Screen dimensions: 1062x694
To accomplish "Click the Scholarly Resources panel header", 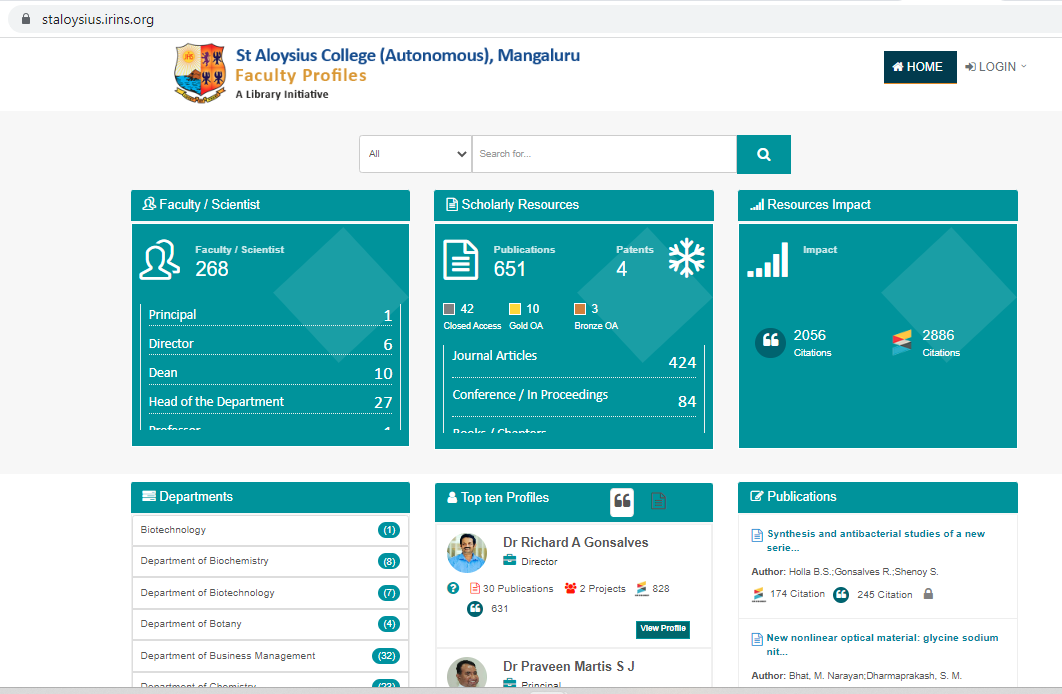I will 574,205.
